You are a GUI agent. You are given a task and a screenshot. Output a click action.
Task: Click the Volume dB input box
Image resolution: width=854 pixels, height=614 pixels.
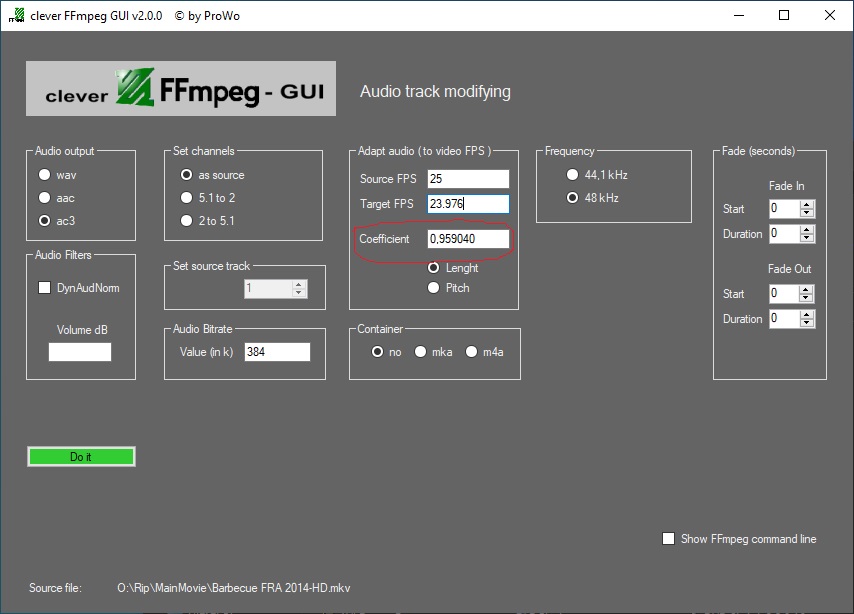tap(80, 352)
